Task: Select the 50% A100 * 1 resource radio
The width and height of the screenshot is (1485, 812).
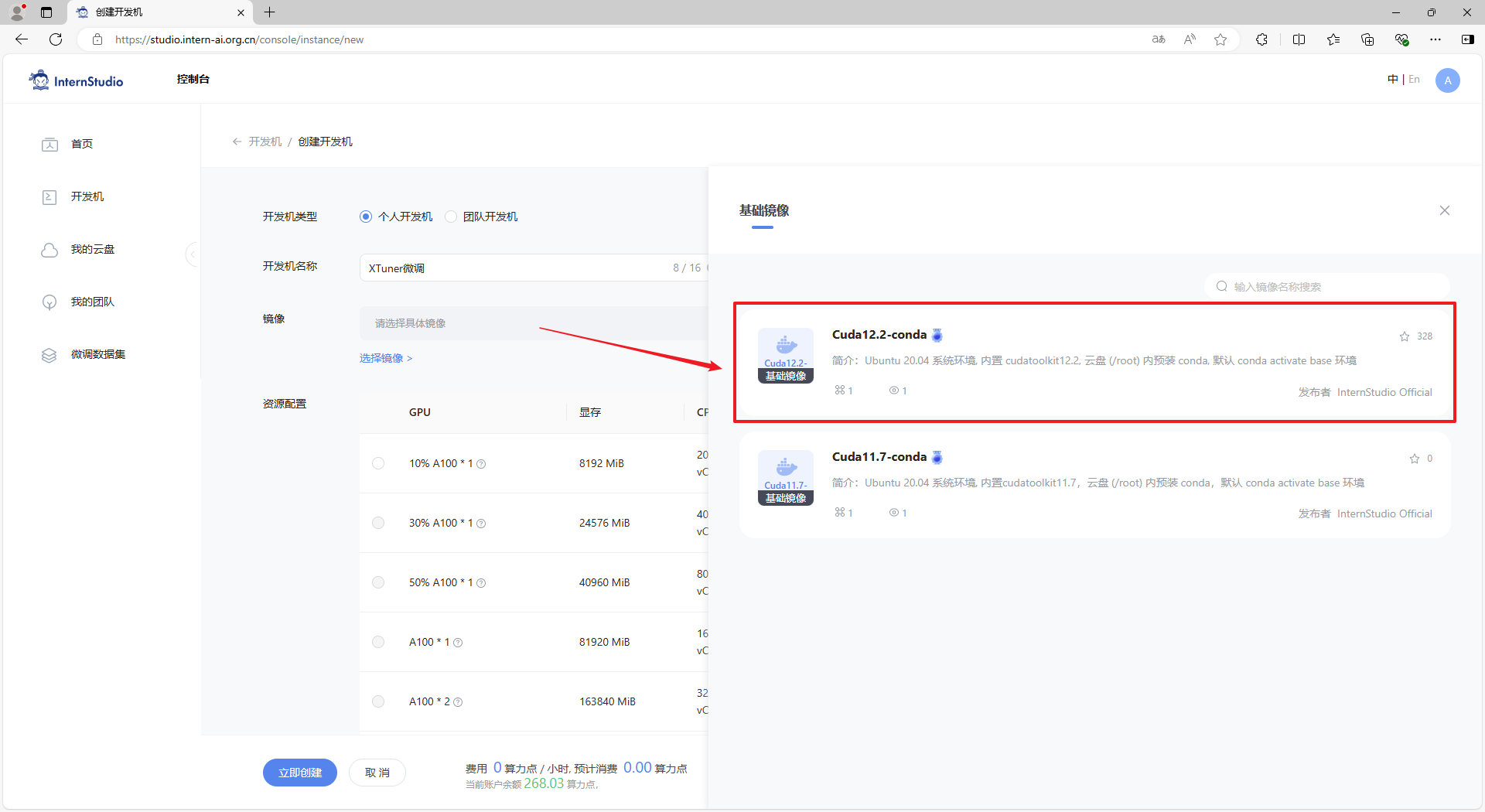Action: (x=378, y=582)
